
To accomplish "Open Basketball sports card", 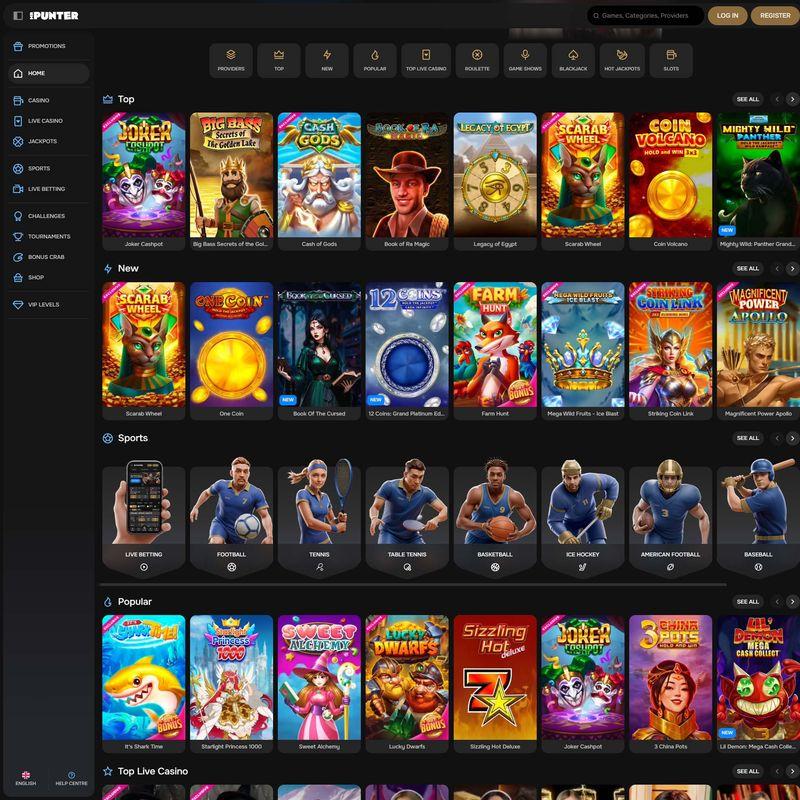I will (x=495, y=516).
